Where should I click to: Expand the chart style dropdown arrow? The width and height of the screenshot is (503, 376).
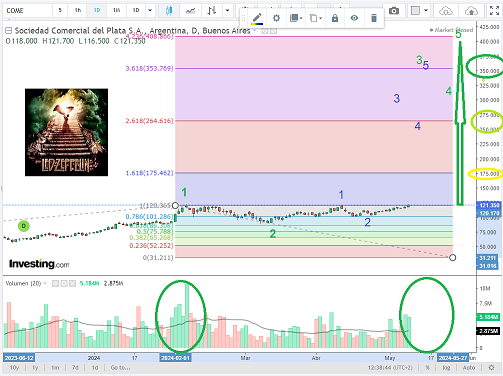[227, 10]
